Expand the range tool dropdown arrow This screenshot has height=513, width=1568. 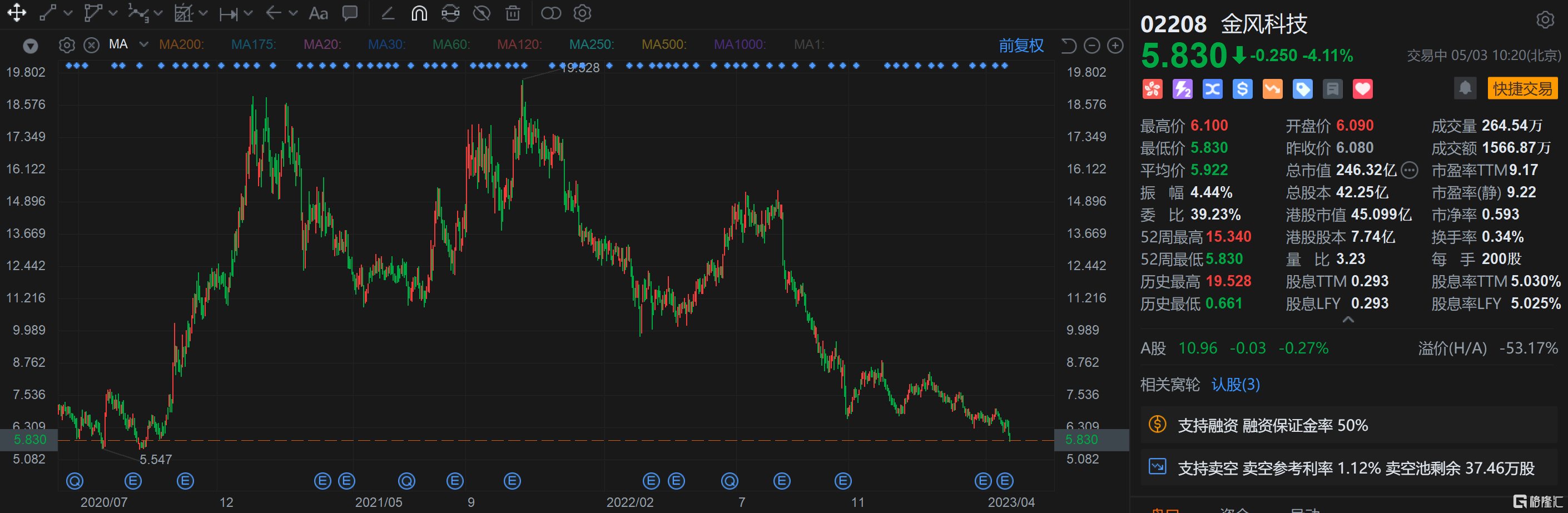pos(248,13)
